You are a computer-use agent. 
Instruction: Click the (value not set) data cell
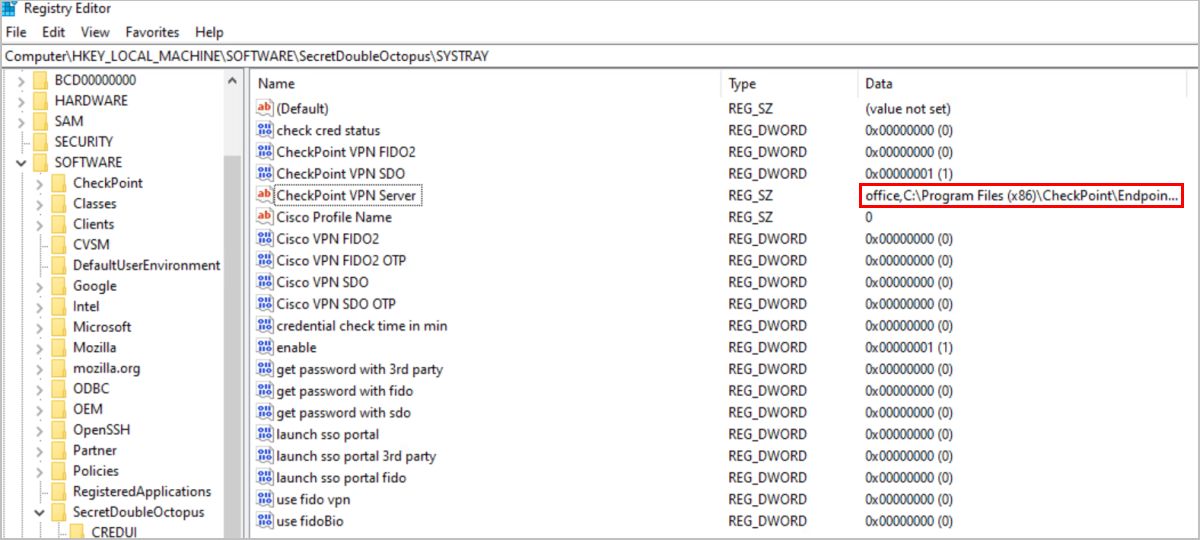[907, 108]
